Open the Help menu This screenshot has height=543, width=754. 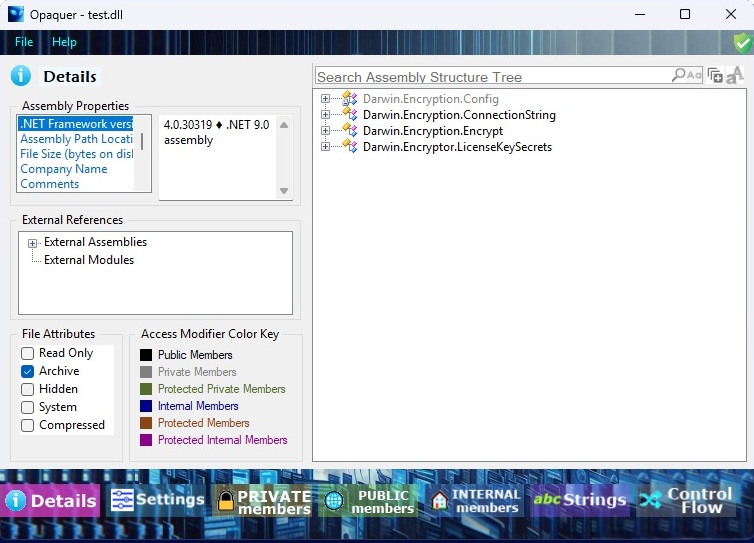click(64, 42)
